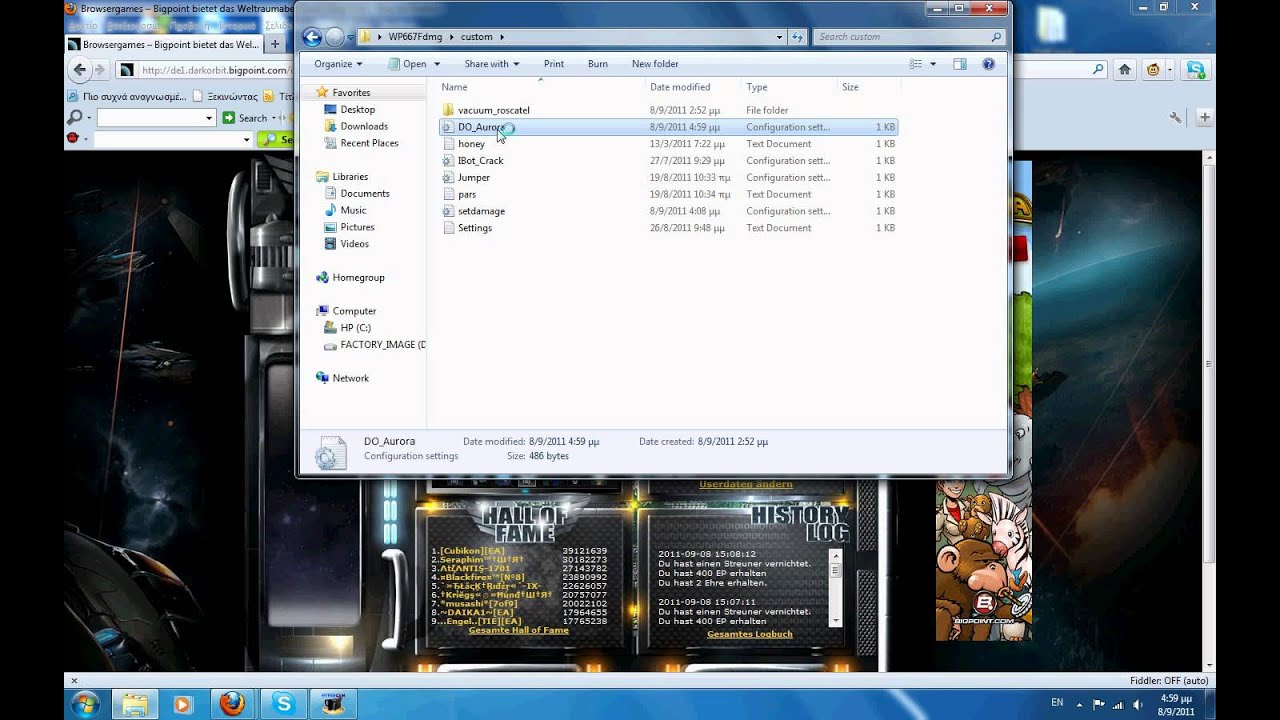Click the Explorer Back arrow button
This screenshot has width=1280, height=720.
coord(312,37)
